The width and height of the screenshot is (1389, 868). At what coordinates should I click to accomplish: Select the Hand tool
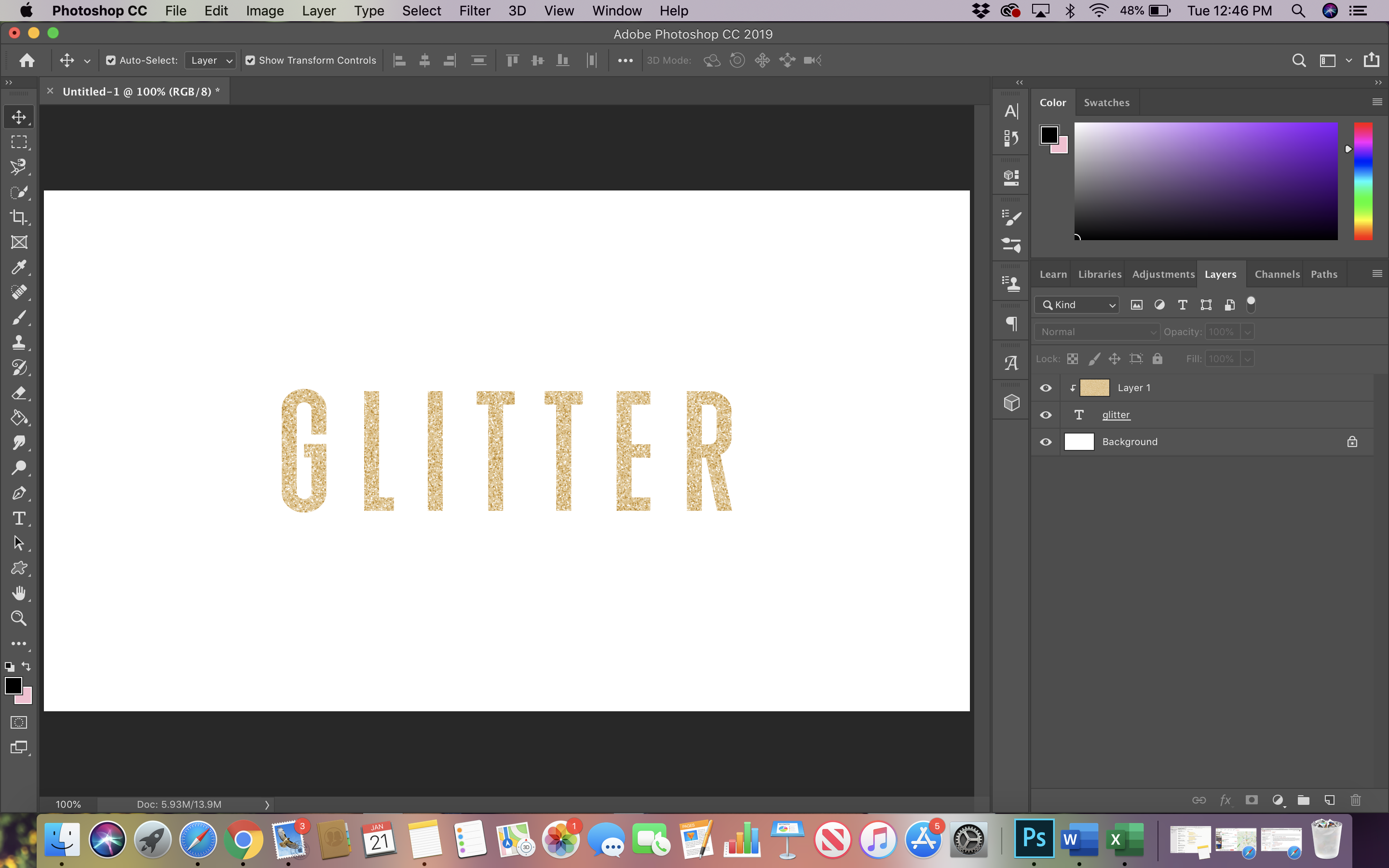pos(19,593)
